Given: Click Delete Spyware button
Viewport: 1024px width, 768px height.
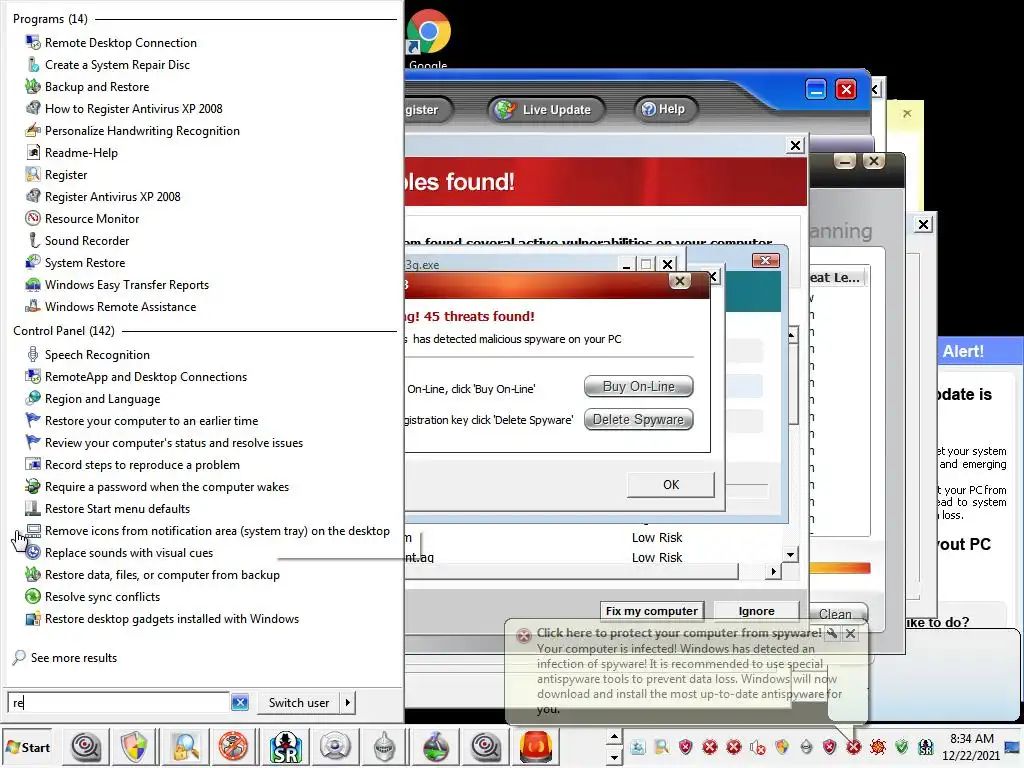Looking at the screenshot, I should click(638, 419).
